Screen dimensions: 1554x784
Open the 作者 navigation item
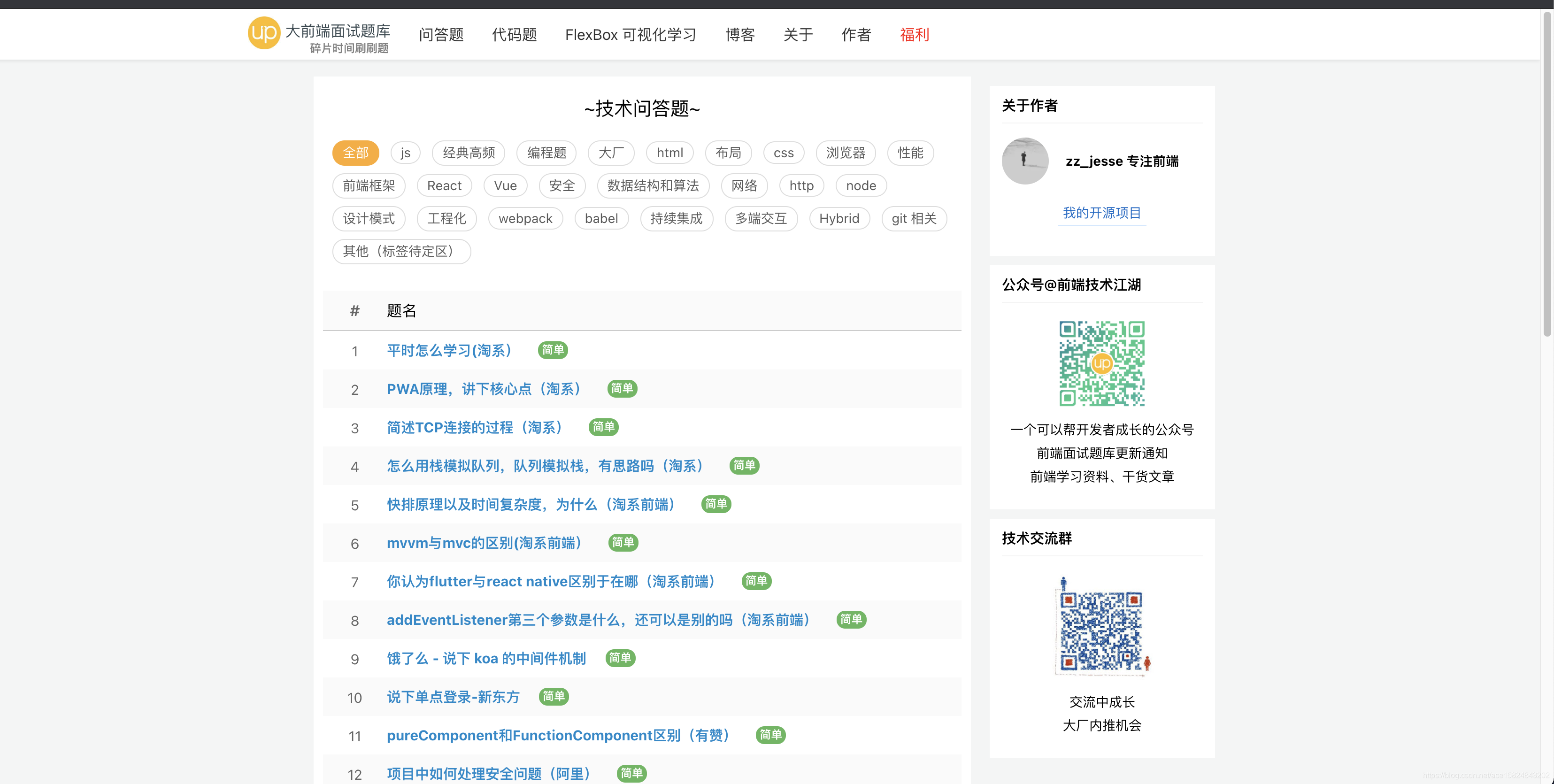tap(857, 35)
